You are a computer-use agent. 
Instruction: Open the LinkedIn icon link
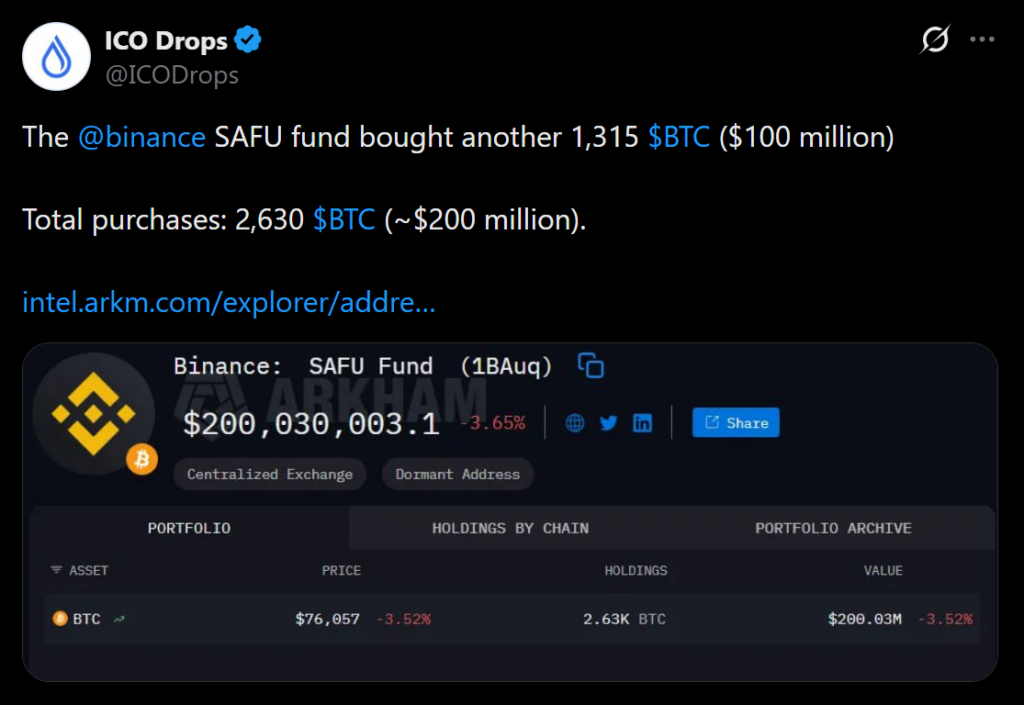point(642,423)
